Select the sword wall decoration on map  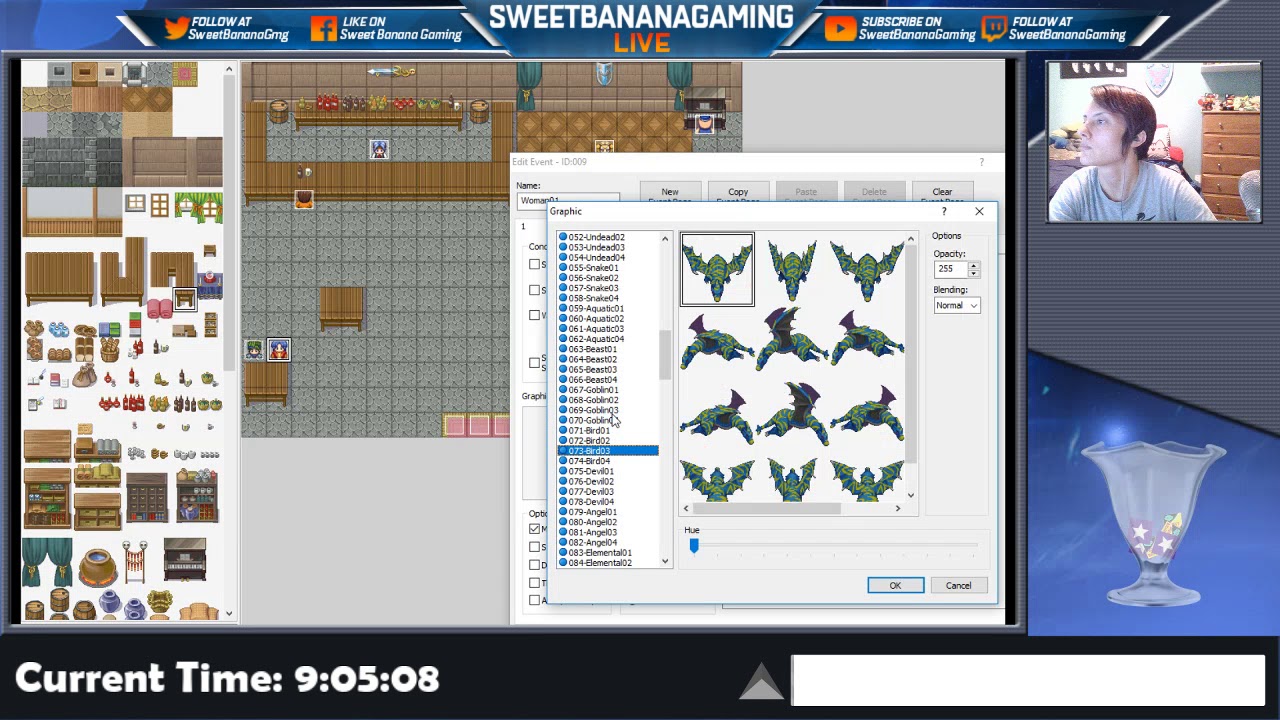[x=391, y=72]
